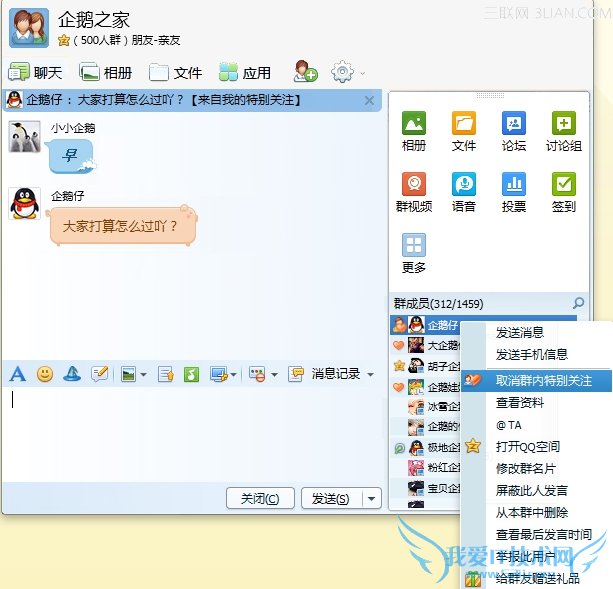Choose 查看资料 from context menu
This screenshot has width=613, height=589.
pos(537,403)
